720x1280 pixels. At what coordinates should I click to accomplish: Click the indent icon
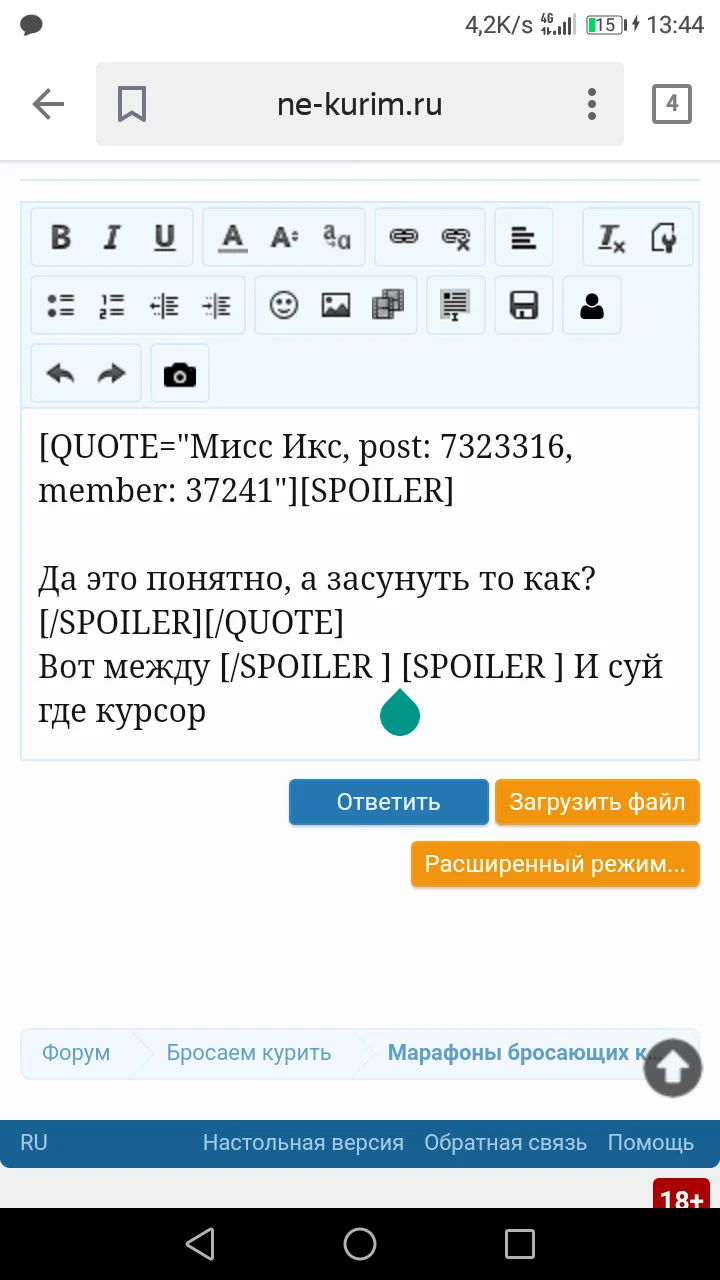pos(216,305)
